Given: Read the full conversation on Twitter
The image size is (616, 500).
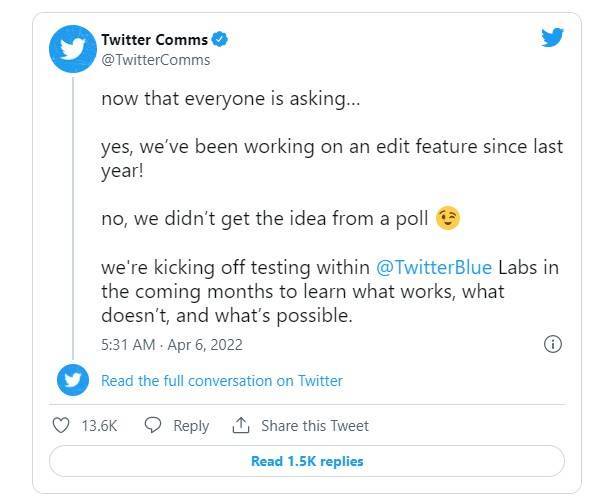Looking at the screenshot, I should tap(222, 380).
